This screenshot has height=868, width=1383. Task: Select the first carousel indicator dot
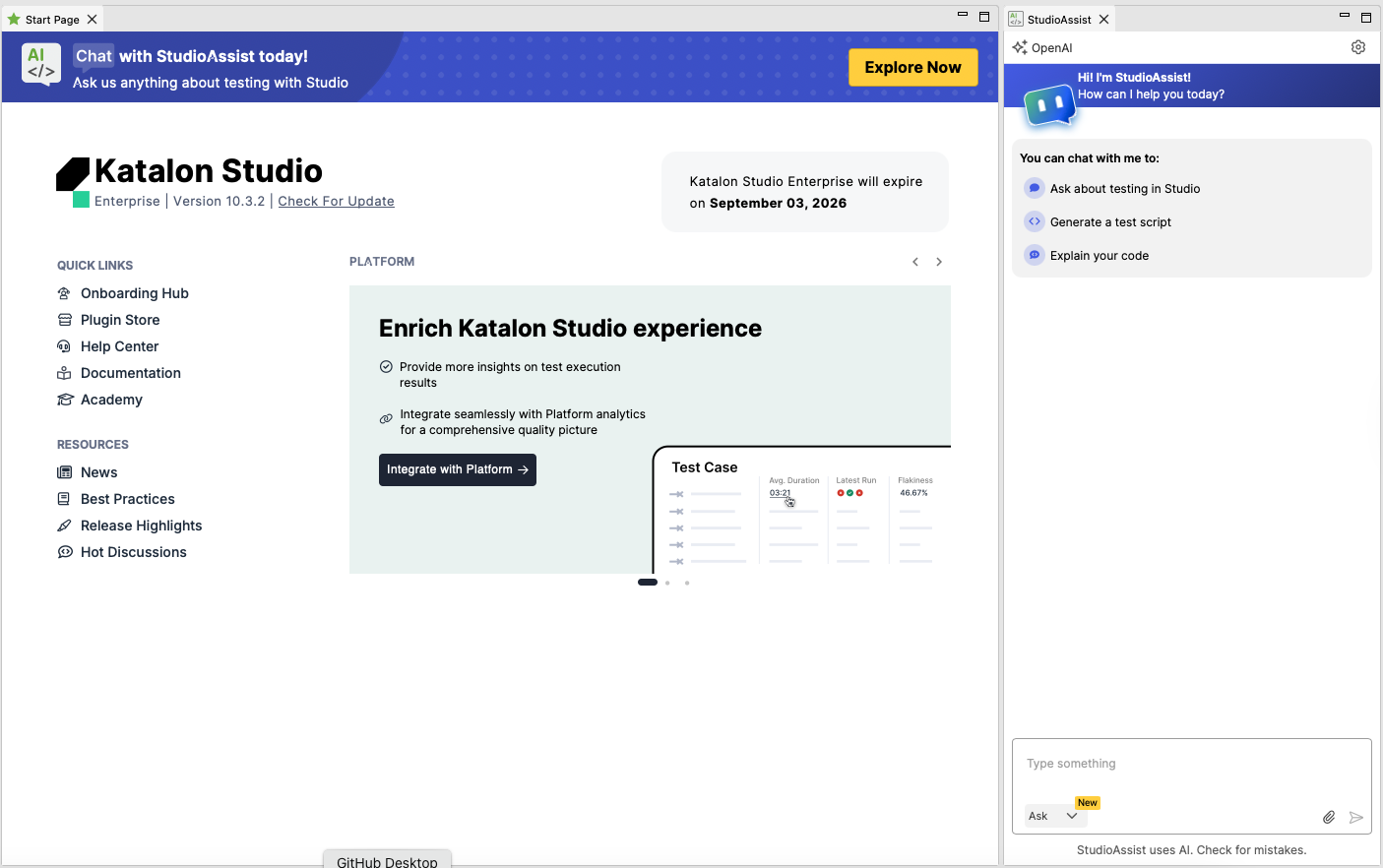(x=648, y=583)
